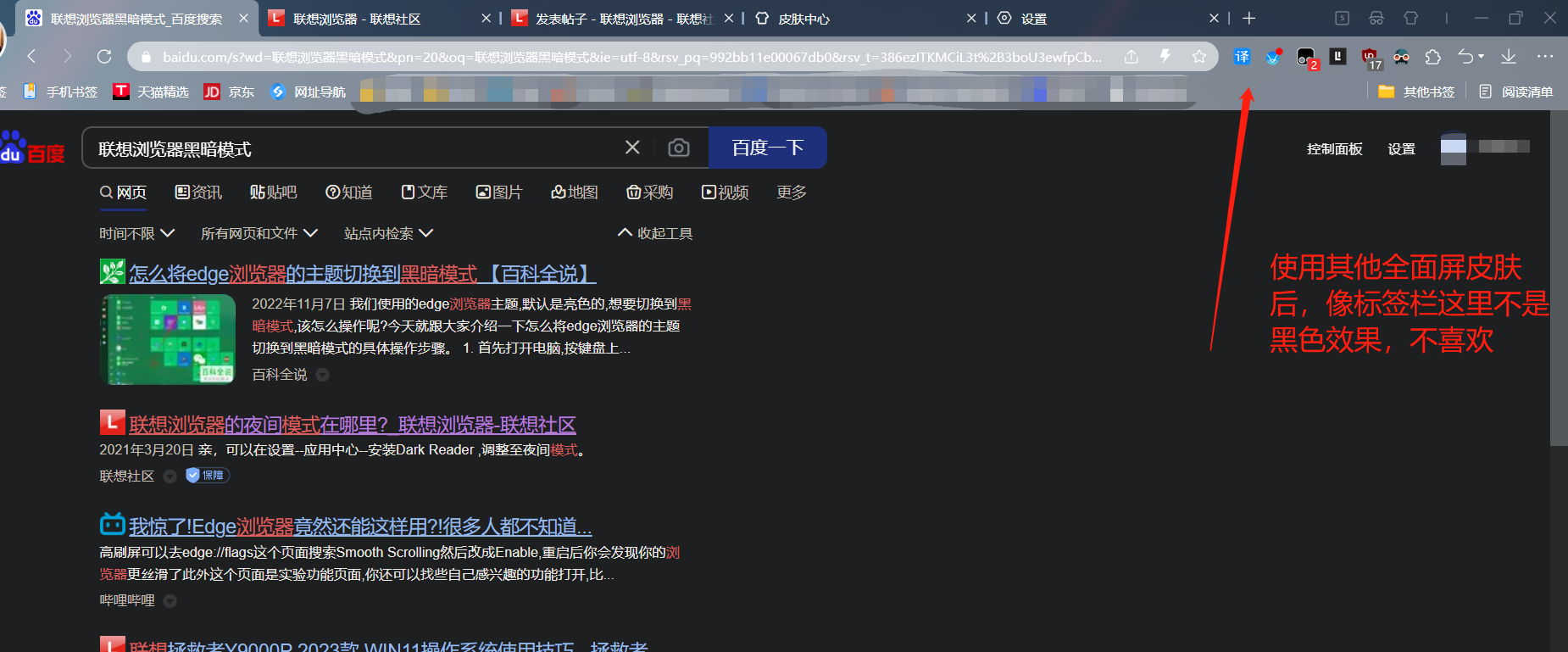The width and height of the screenshot is (1568, 652).
Task: Go back to the previous page
Action: point(32,56)
